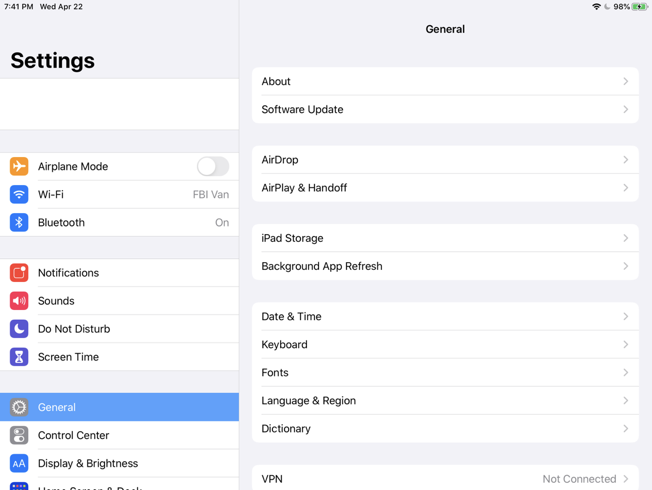Select Do Not Disturb in sidebar
The image size is (652, 490).
(119, 329)
